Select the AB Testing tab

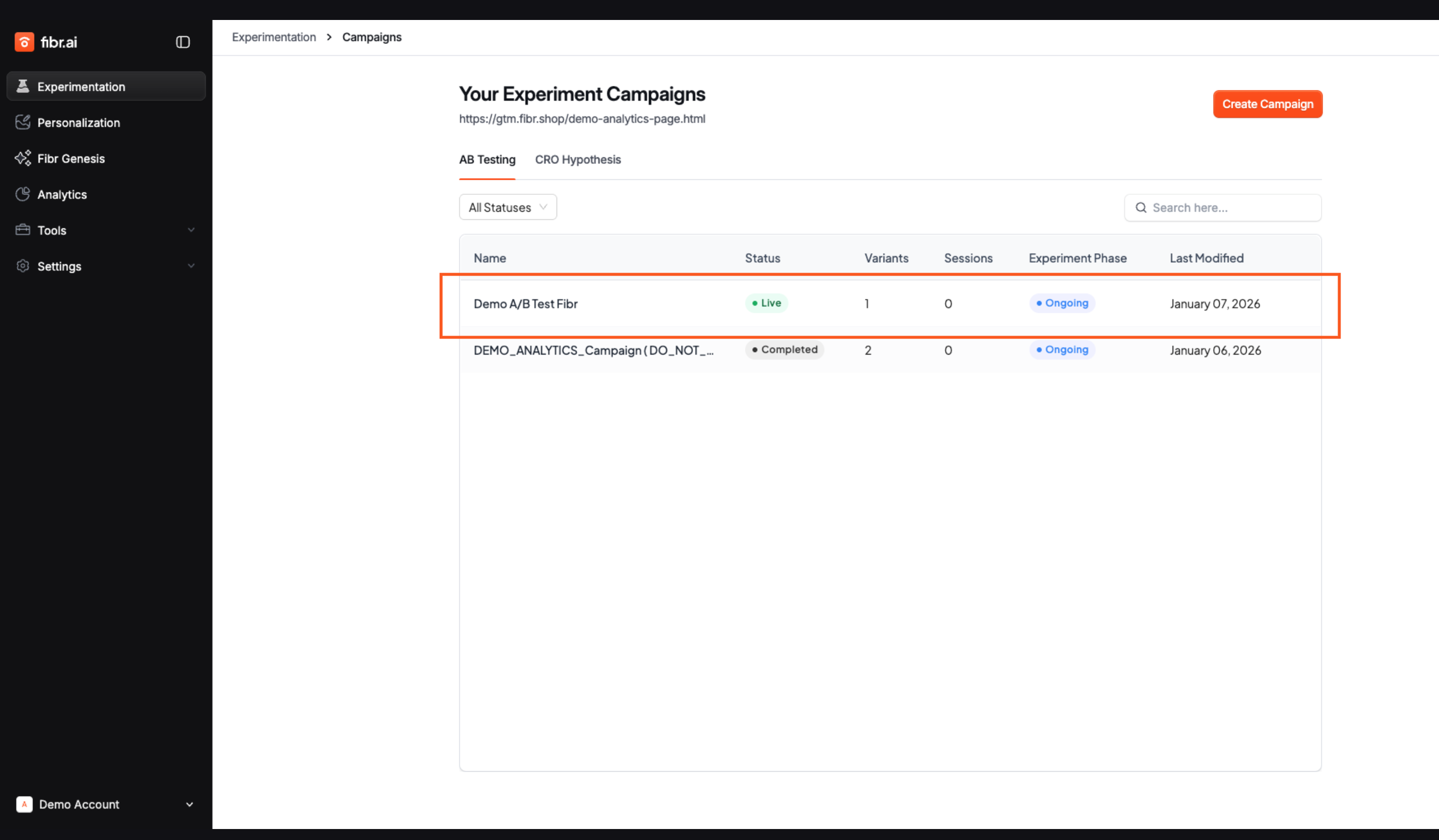click(x=487, y=159)
